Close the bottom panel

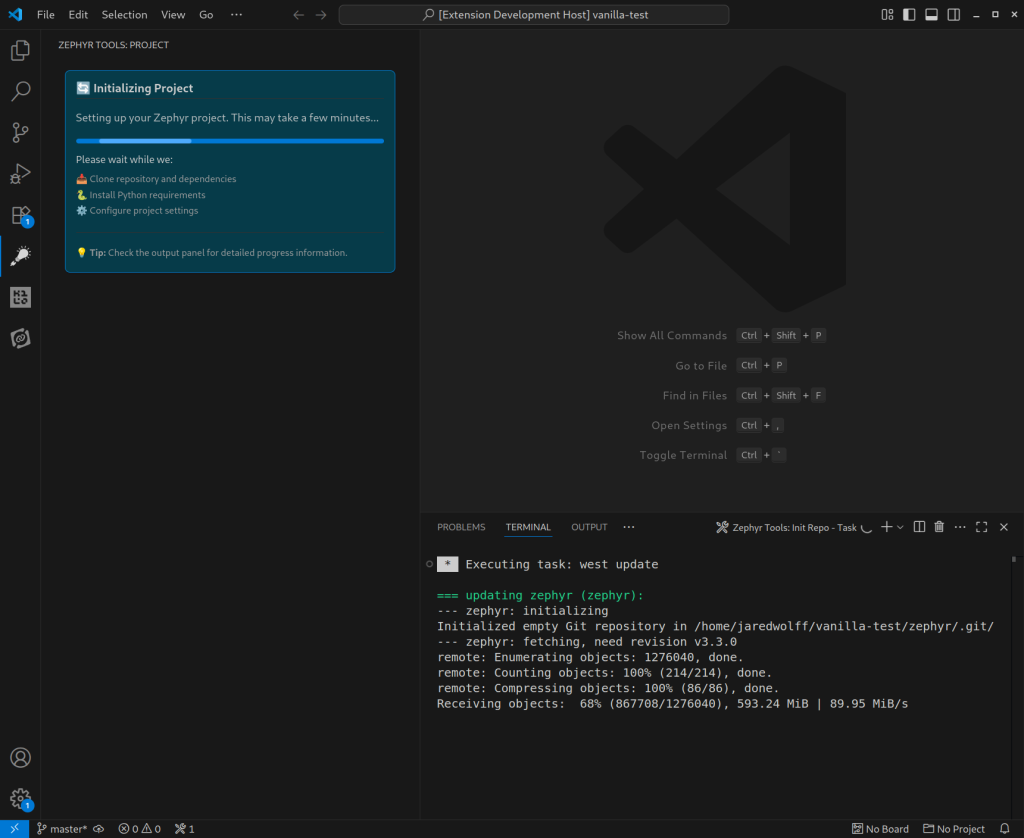pyautogui.click(x=1004, y=527)
